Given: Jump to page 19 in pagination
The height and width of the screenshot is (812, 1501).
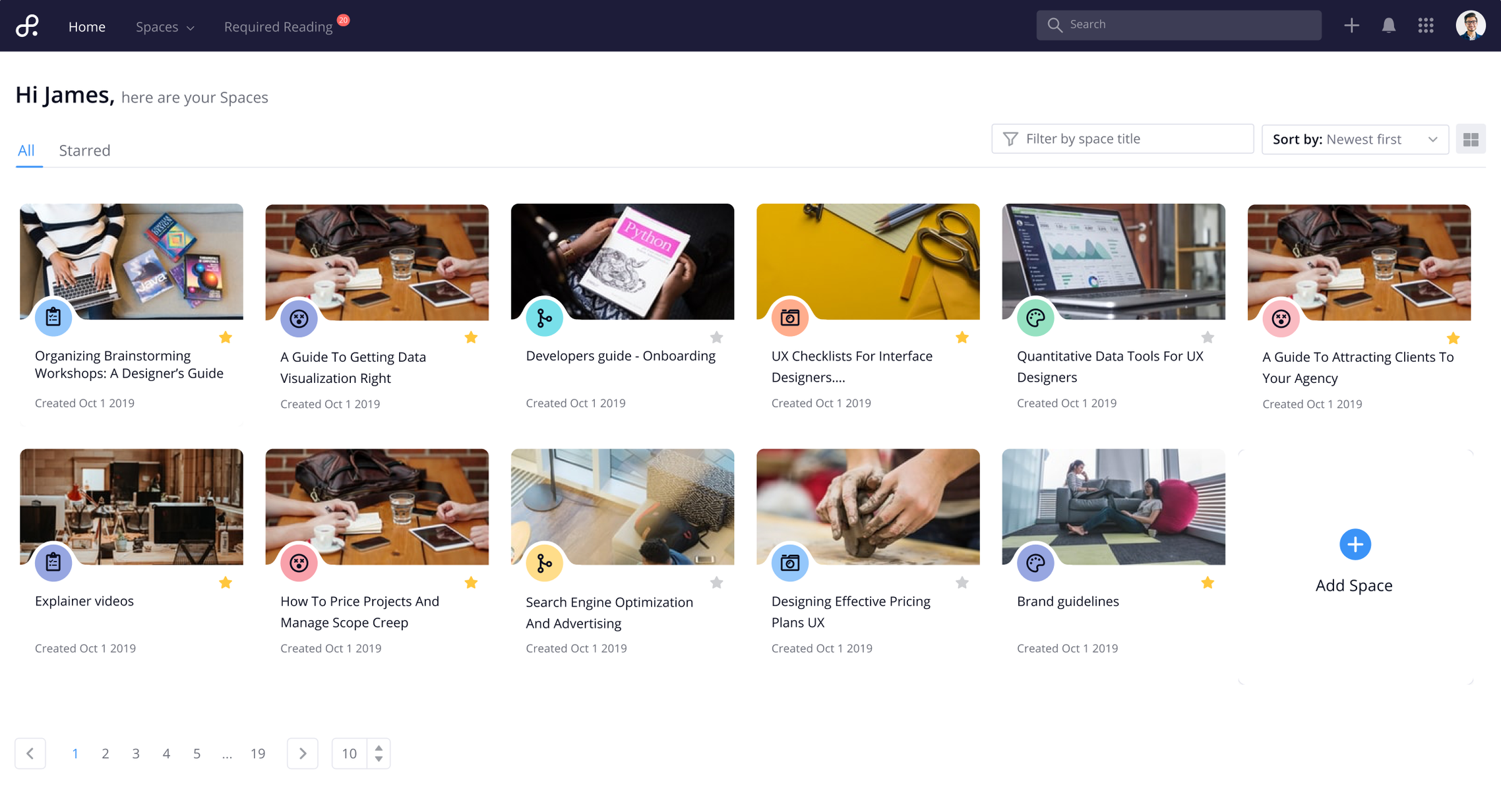Looking at the screenshot, I should click(258, 753).
